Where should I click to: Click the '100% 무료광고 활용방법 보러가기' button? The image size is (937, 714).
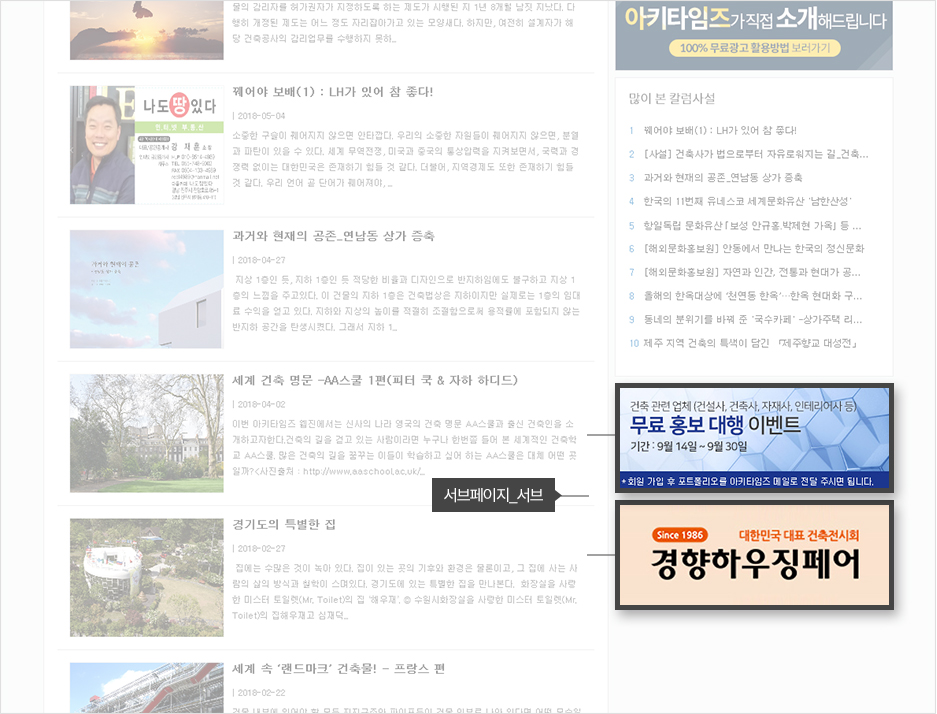point(753,48)
